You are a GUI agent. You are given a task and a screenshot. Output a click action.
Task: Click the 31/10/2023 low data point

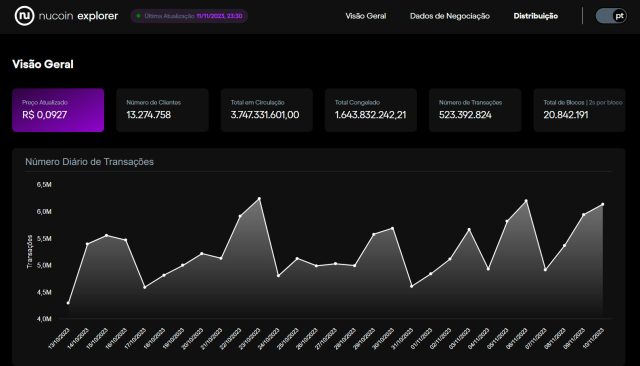tap(411, 286)
